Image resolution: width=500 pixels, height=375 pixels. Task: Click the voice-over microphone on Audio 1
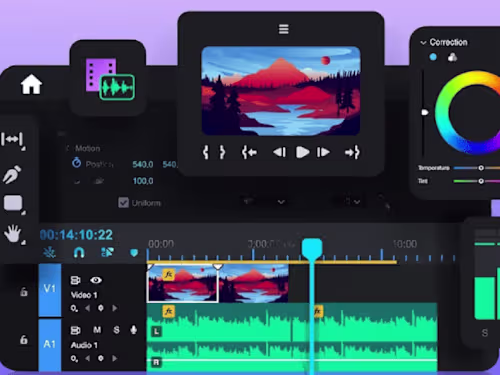pos(134,330)
